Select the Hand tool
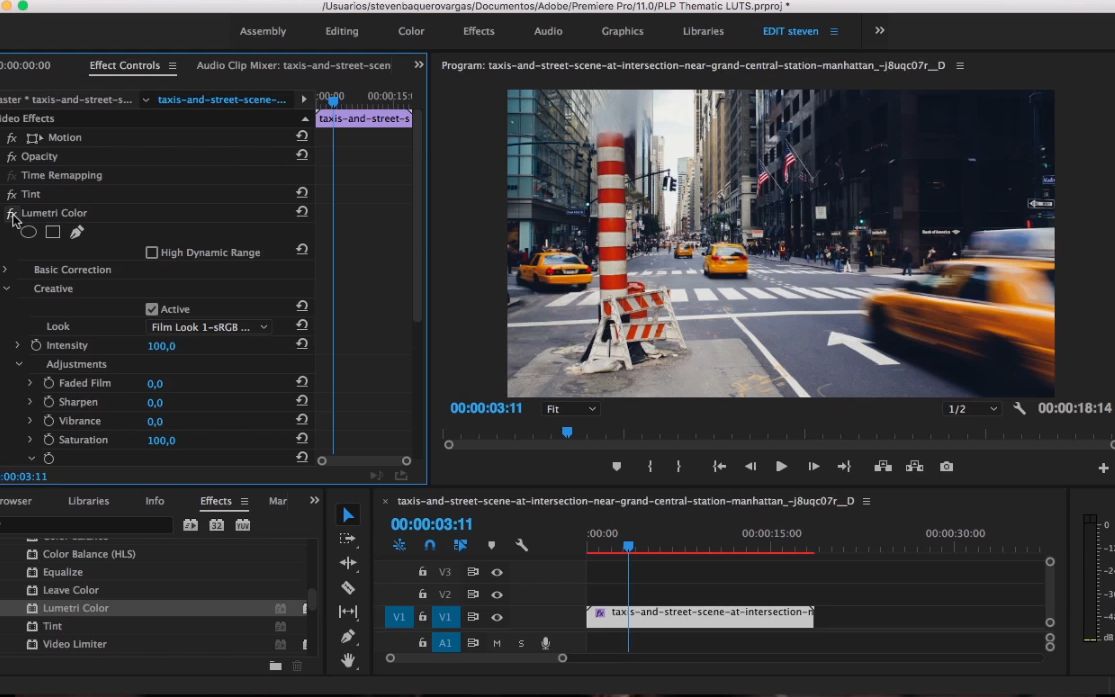Image resolution: width=1115 pixels, height=697 pixels. click(x=348, y=660)
